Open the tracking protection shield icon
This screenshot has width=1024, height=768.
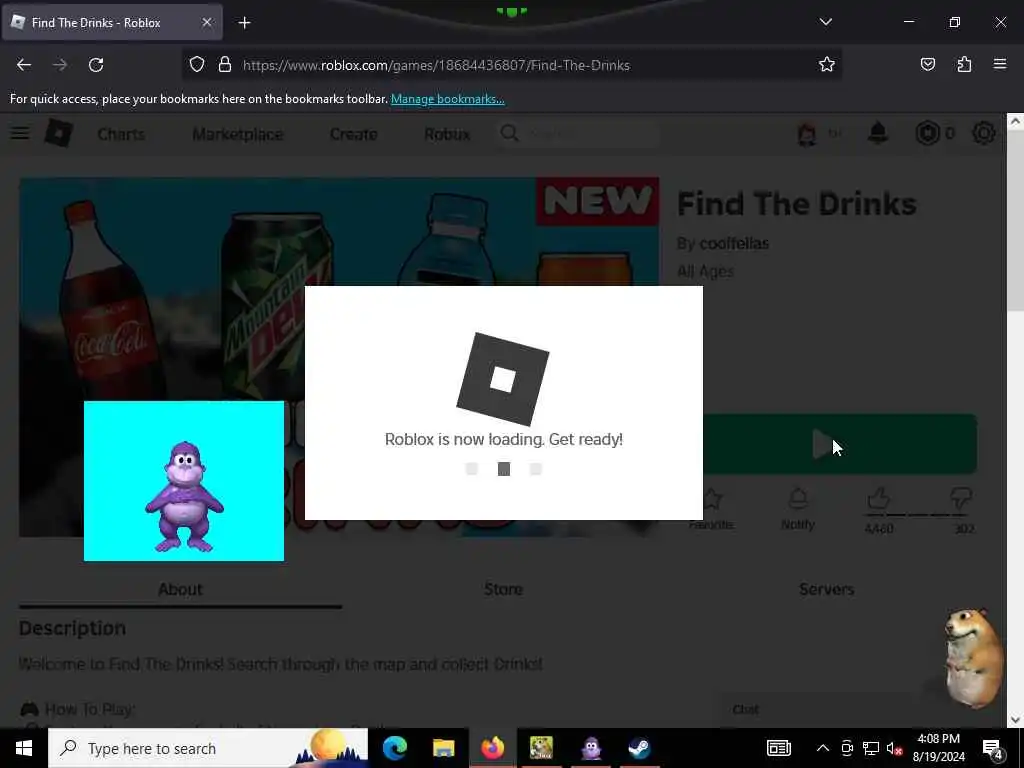point(197,65)
